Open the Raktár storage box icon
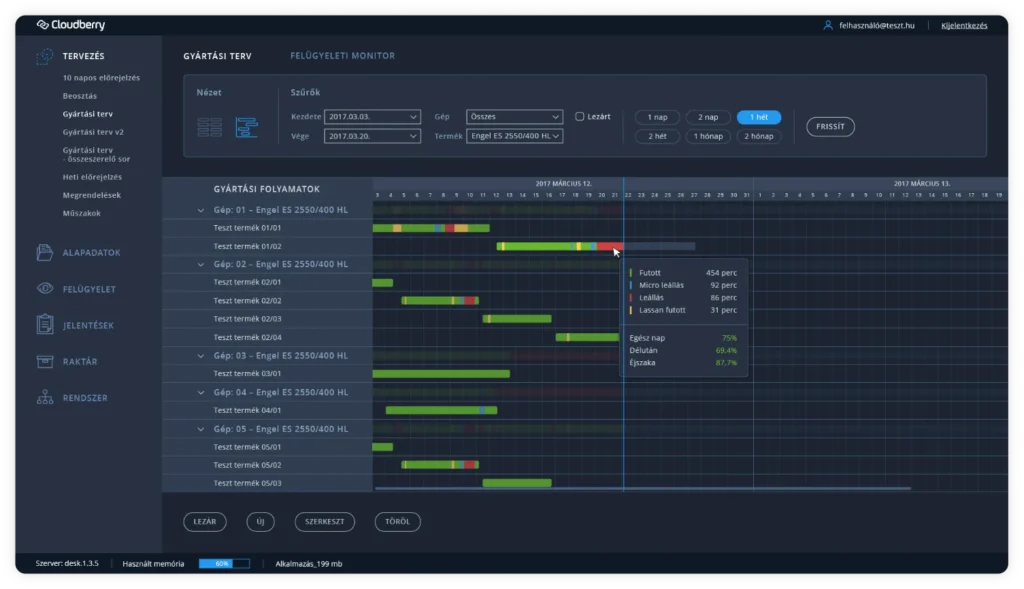 (x=44, y=361)
